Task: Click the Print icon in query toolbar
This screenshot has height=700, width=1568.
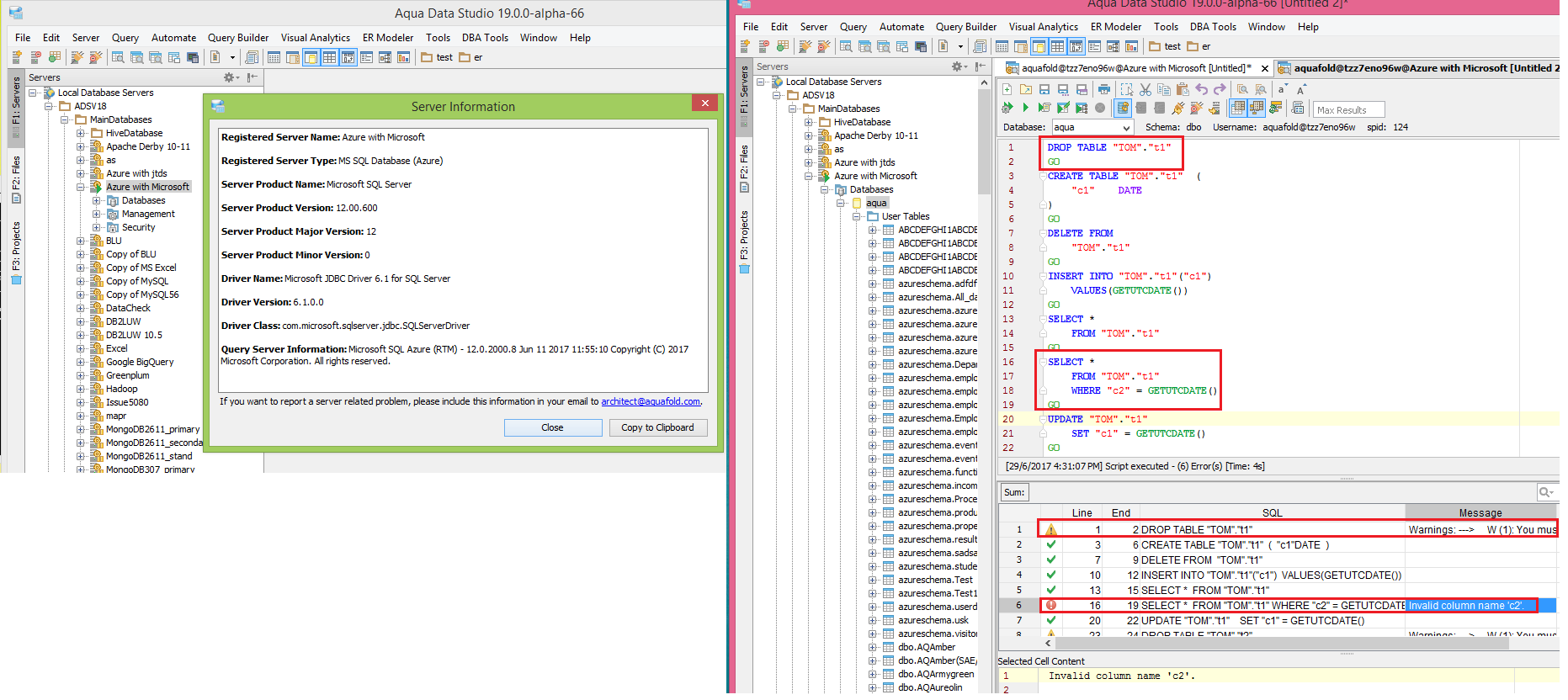Action: [x=1104, y=89]
